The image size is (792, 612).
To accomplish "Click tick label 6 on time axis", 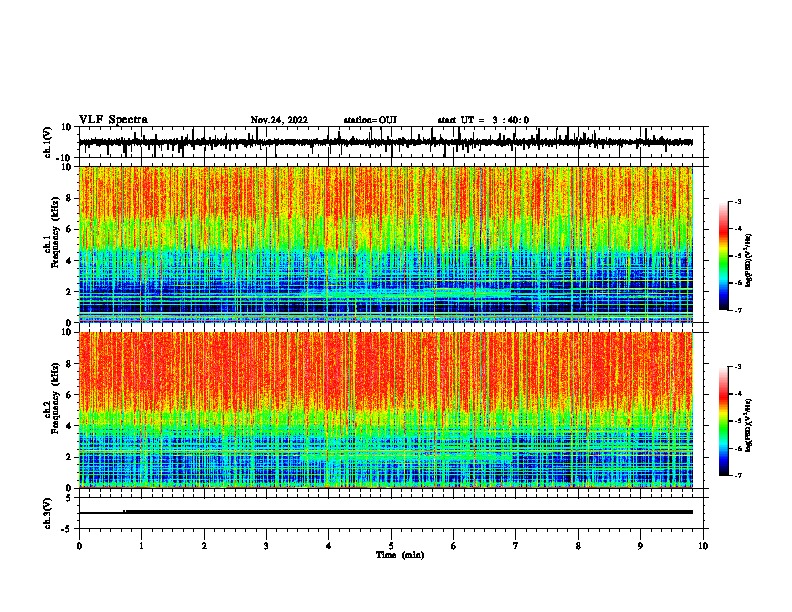I will [454, 545].
